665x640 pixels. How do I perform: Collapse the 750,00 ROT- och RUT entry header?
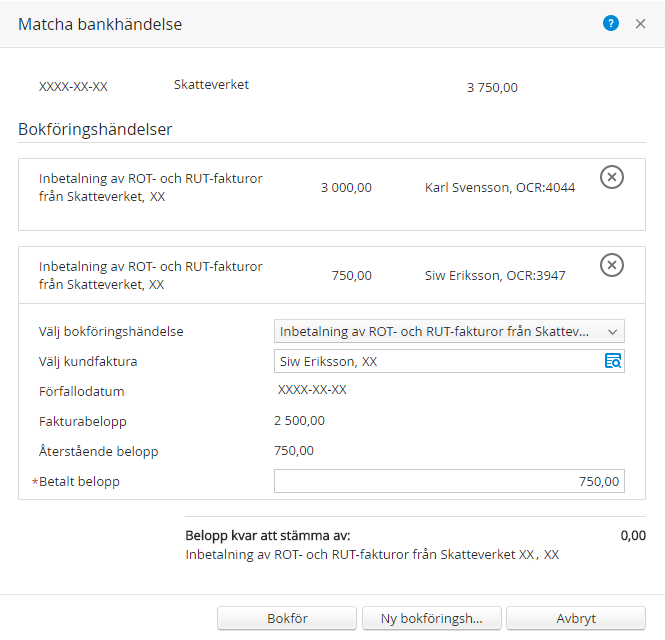click(x=332, y=275)
